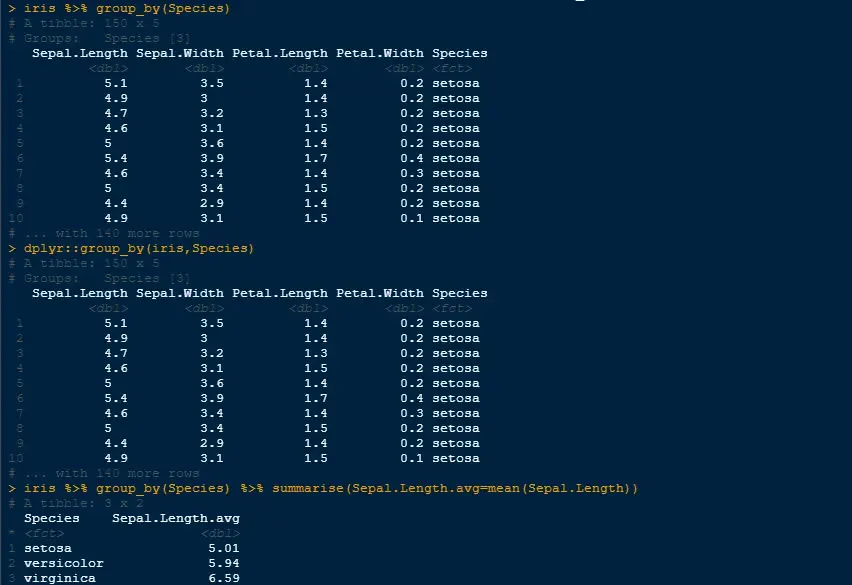Click 'Petal.Width' header in the first table
This screenshot has height=585, width=852.
(380, 53)
